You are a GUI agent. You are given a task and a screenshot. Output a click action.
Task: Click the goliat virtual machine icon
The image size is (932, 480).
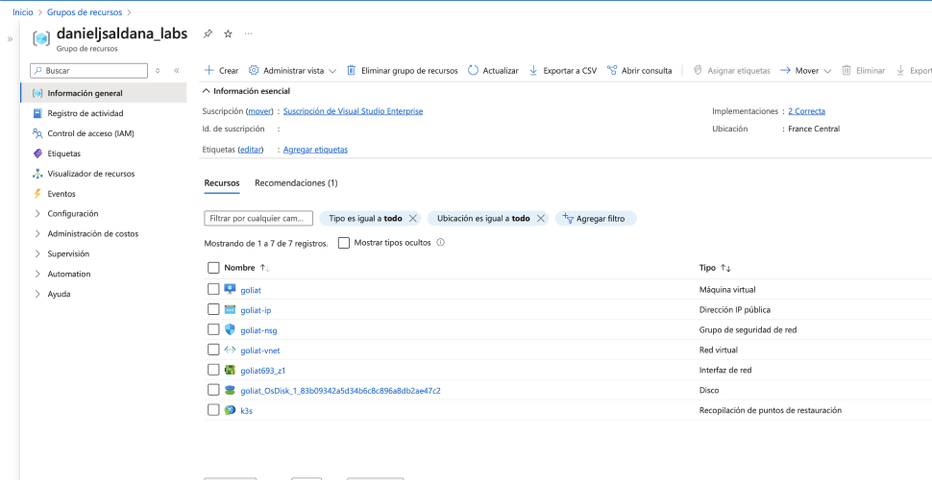pos(230,289)
